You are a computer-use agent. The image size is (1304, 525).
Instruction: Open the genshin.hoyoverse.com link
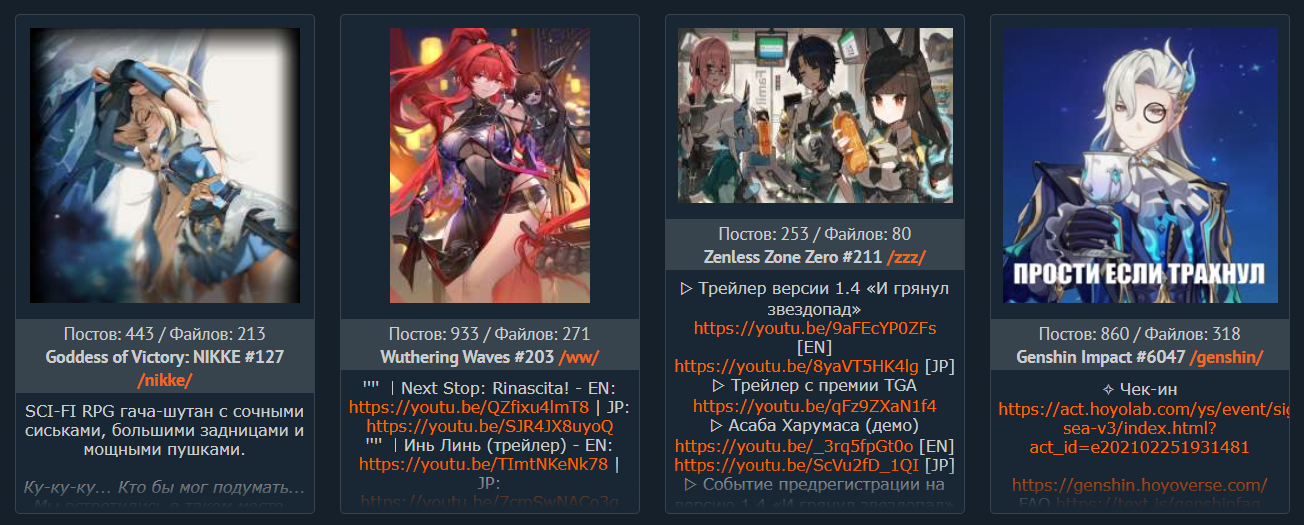(1140, 485)
